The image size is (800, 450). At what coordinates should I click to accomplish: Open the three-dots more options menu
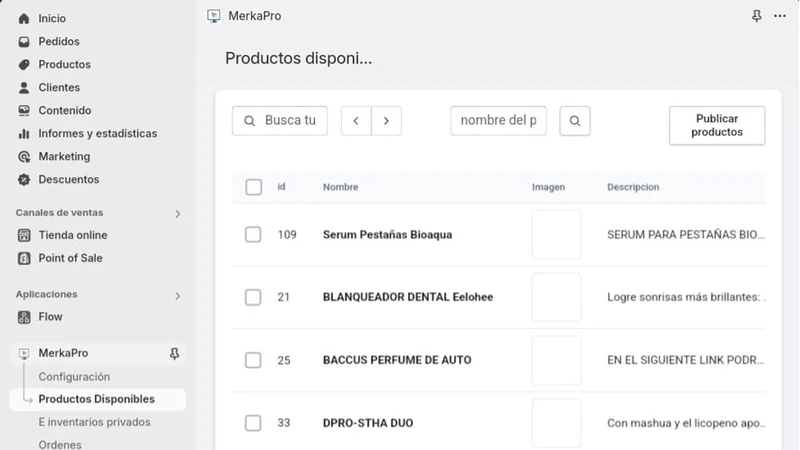coord(780,16)
